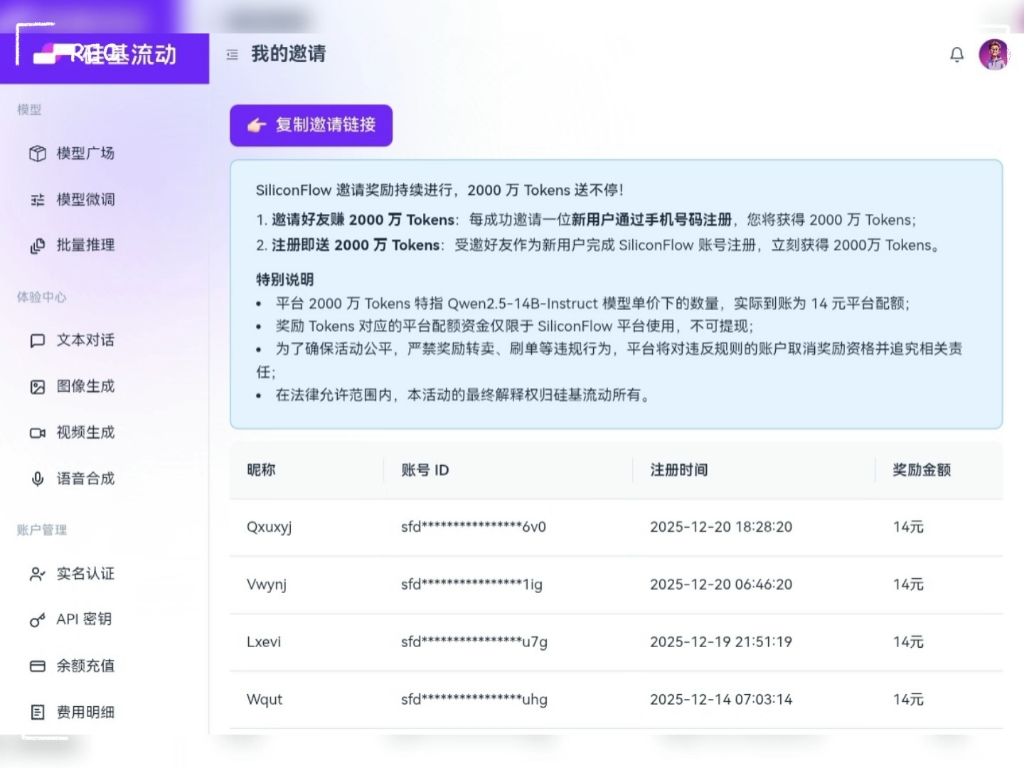Click the 复制邀请链接 button

(311, 125)
